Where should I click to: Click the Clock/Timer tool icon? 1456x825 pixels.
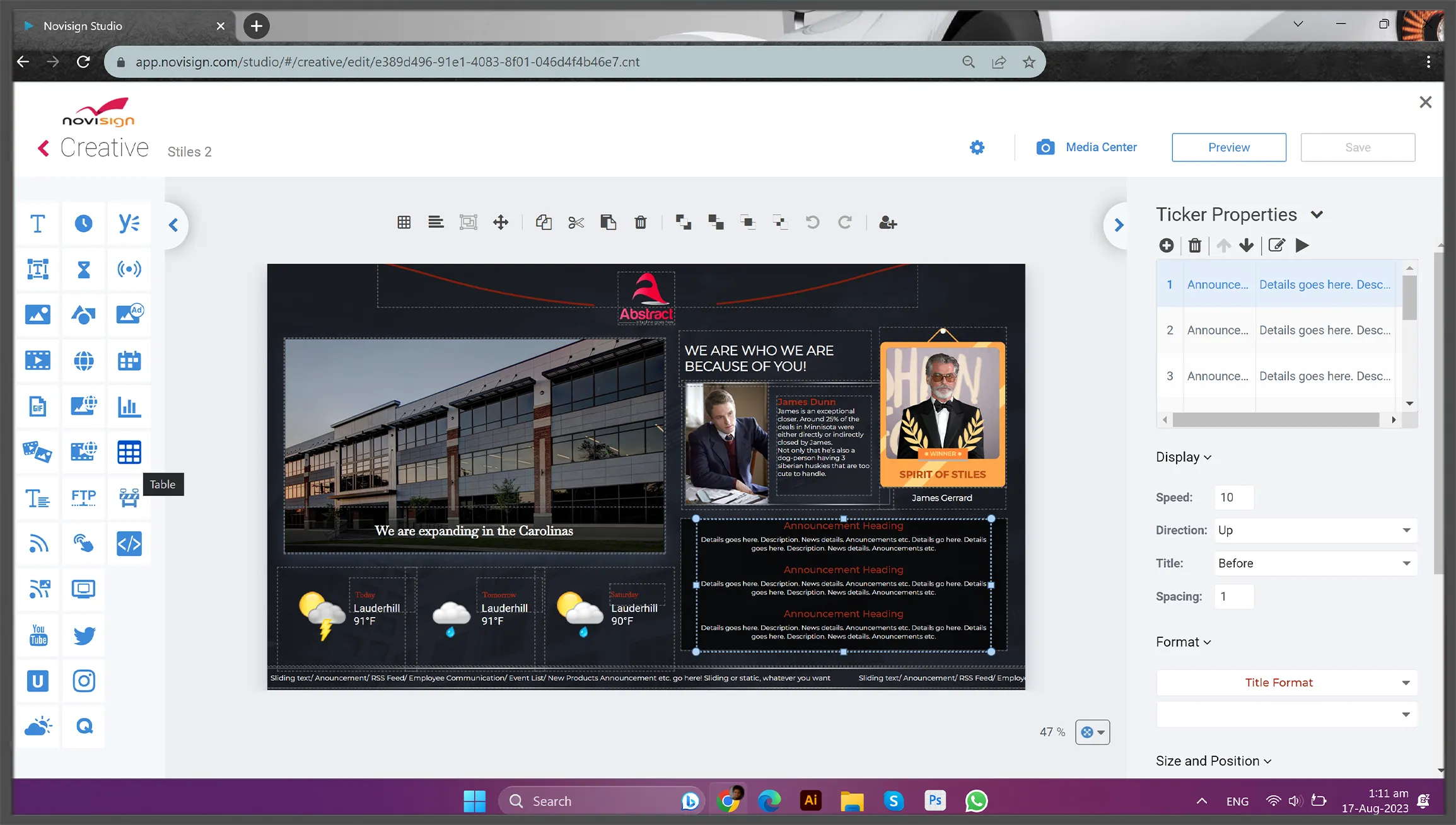83,223
